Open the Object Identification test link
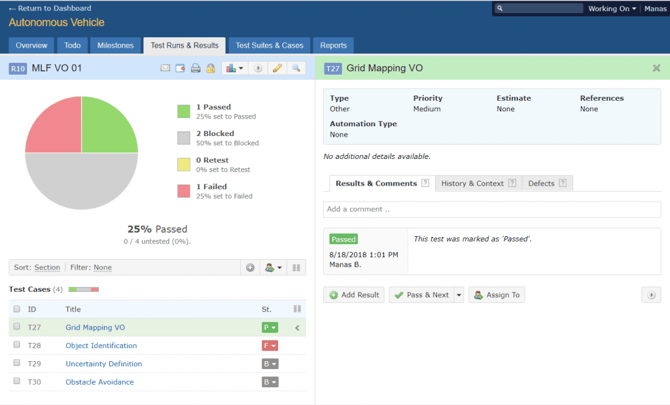Viewport: 670px width, 405px height. 101,346
